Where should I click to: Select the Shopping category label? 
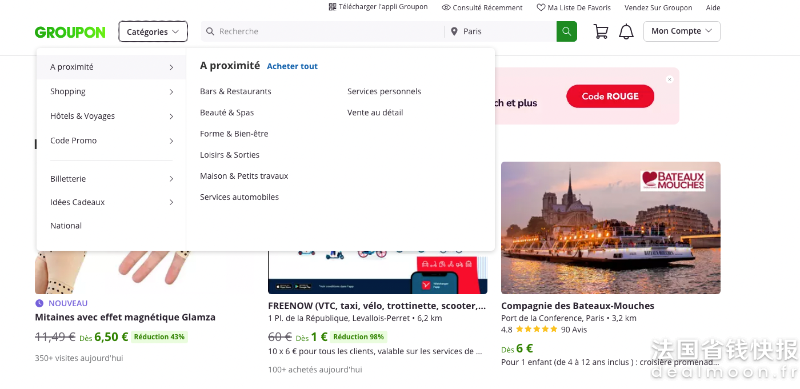[x=68, y=92]
